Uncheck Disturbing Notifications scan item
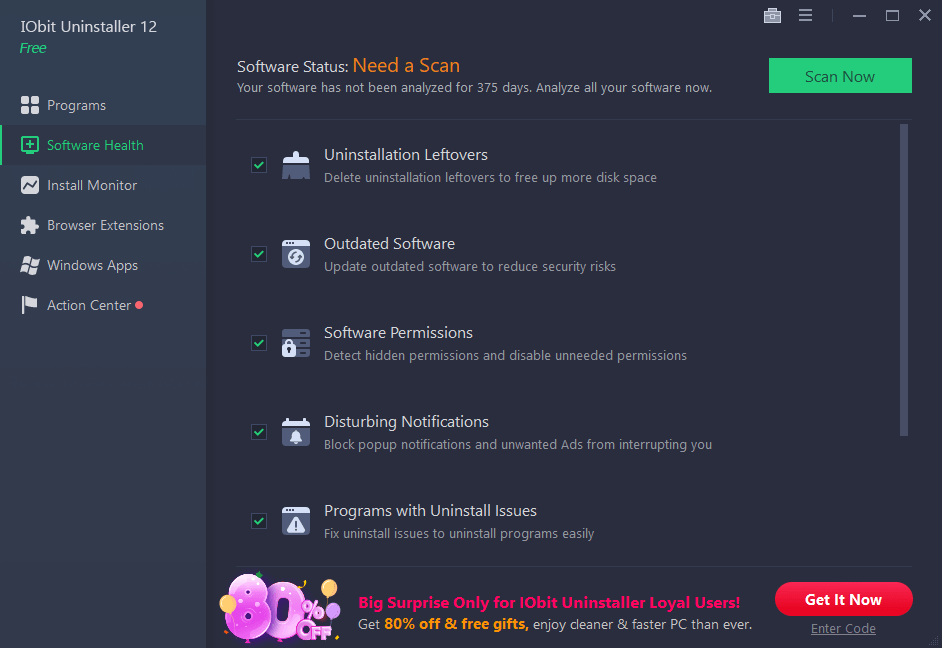This screenshot has width=942, height=648. (259, 432)
